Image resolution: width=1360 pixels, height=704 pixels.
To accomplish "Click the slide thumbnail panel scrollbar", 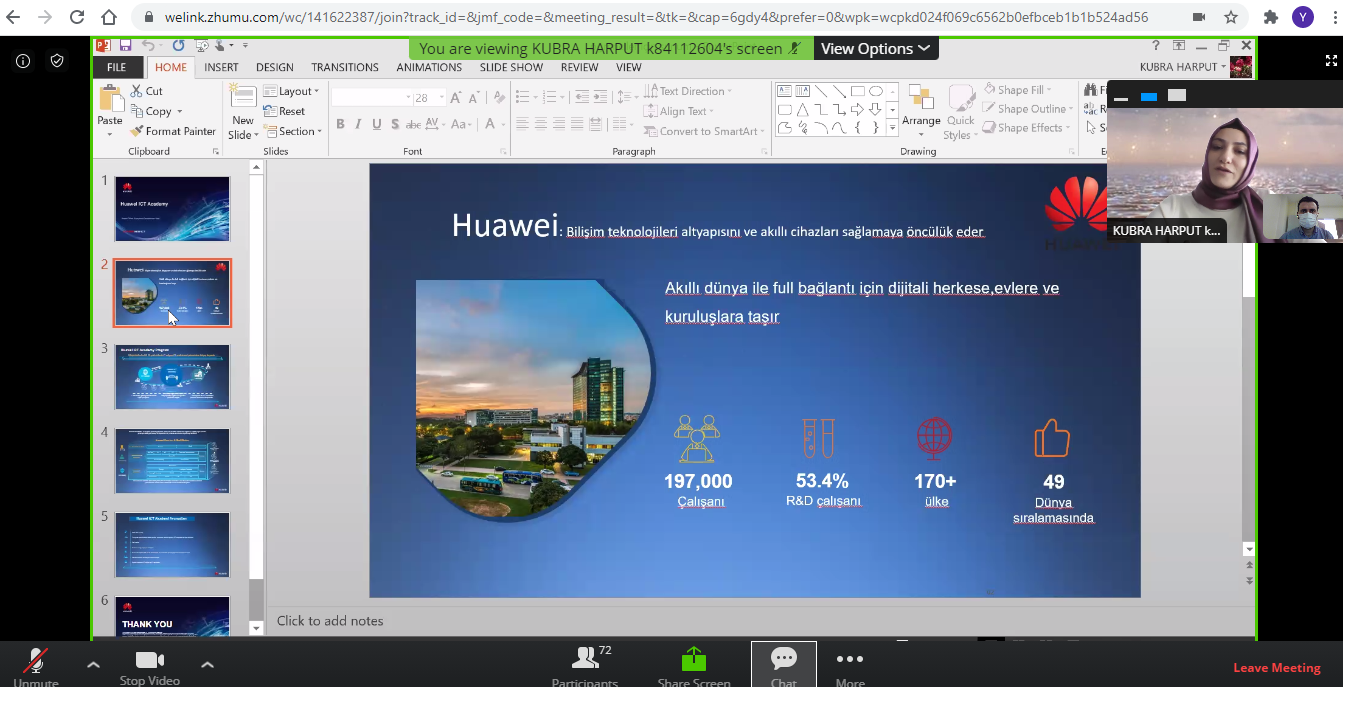I will (256, 400).
